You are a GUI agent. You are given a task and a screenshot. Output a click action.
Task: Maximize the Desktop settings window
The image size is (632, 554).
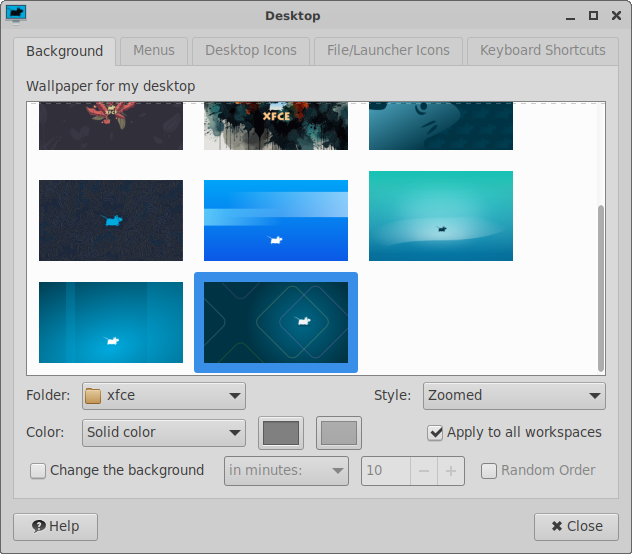[x=593, y=16]
